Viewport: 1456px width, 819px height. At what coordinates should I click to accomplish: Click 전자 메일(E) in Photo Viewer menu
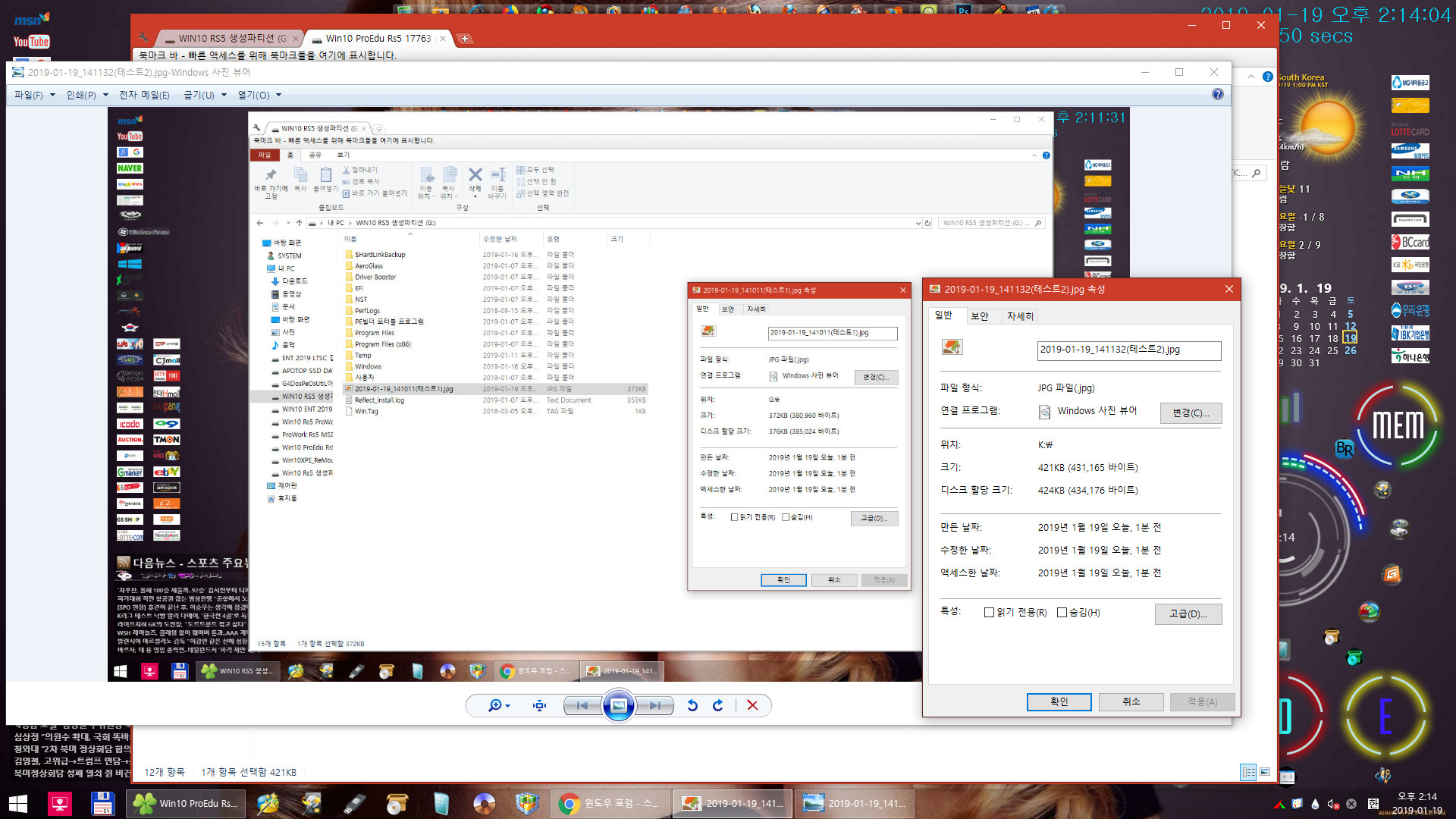[x=144, y=95]
